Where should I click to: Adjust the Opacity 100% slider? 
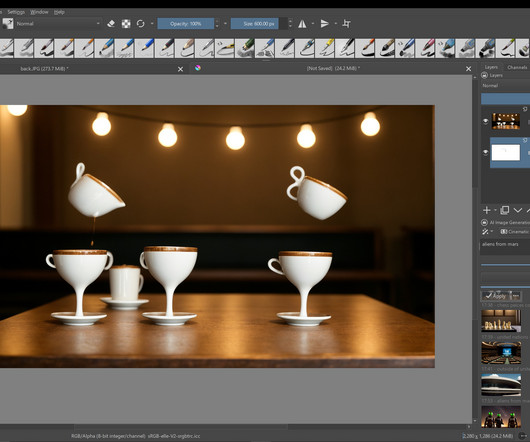click(186, 24)
